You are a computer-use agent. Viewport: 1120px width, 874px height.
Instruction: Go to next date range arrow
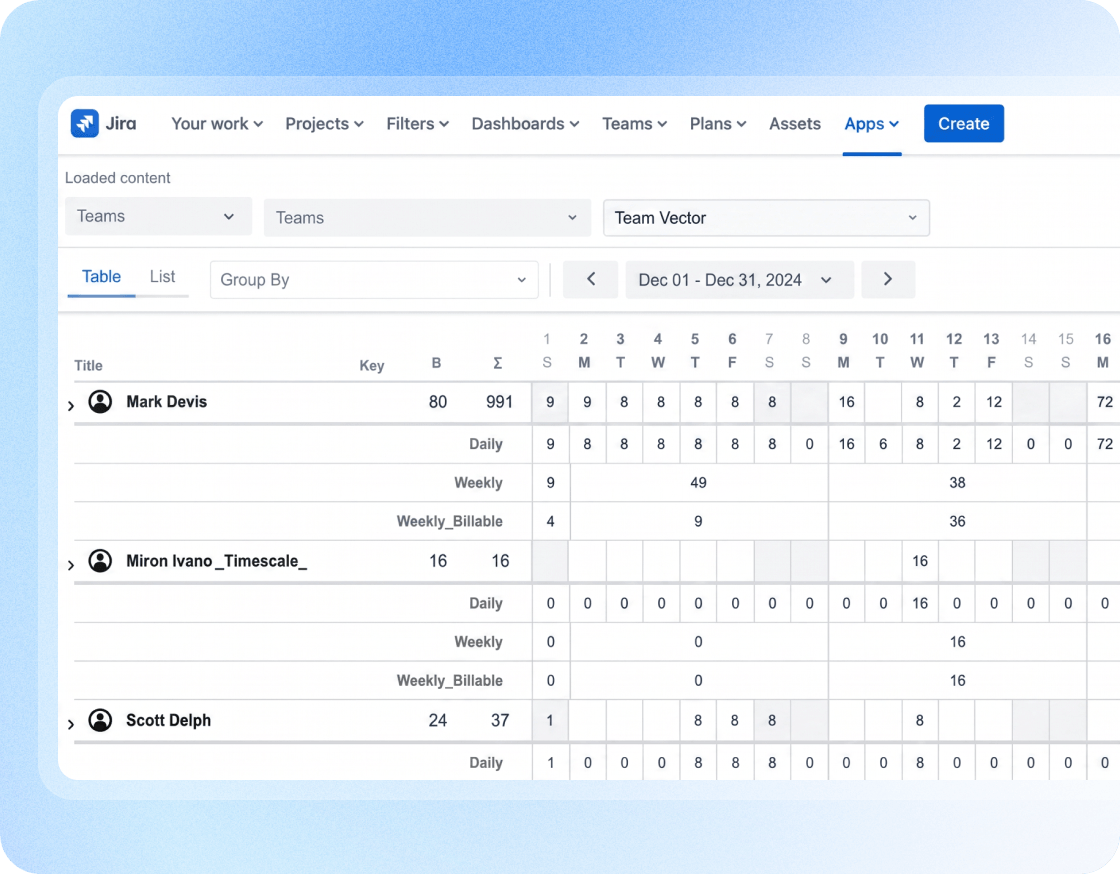pyautogui.click(x=888, y=279)
